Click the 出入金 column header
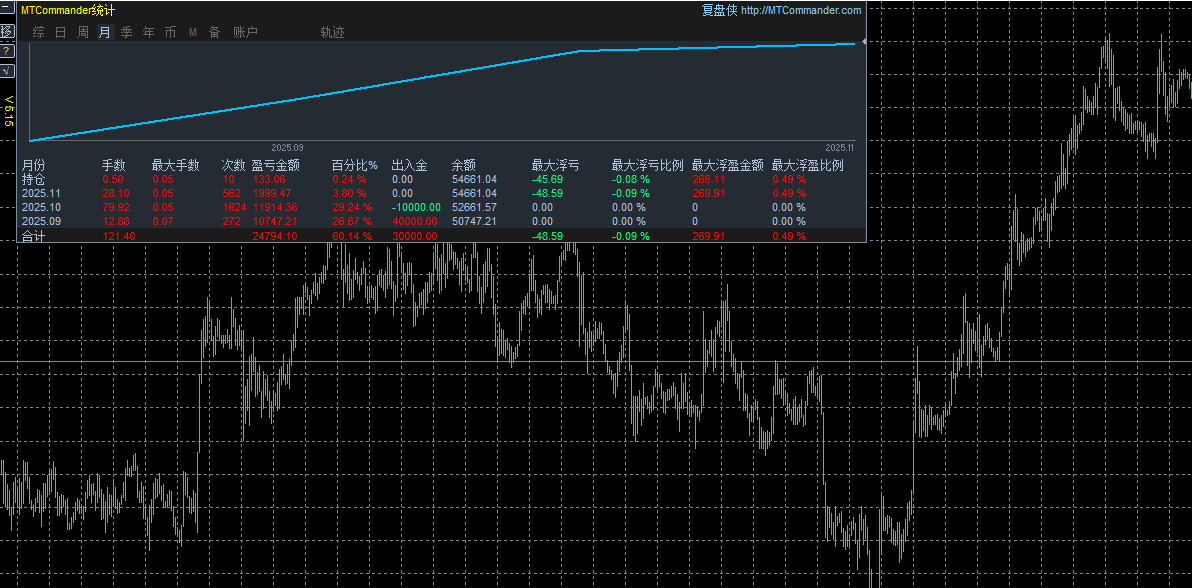Image resolution: width=1192 pixels, height=588 pixels. click(x=410, y=165)
